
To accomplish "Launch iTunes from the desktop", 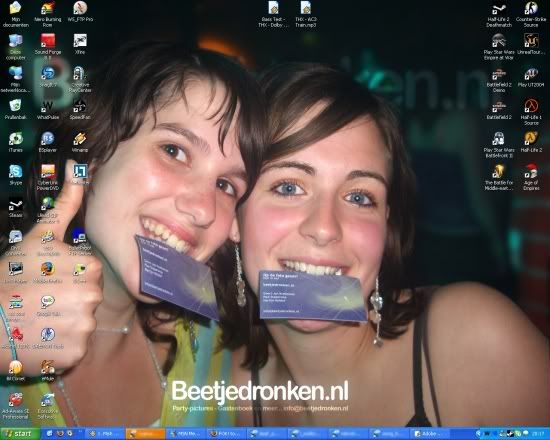I will tap(15, 142).
